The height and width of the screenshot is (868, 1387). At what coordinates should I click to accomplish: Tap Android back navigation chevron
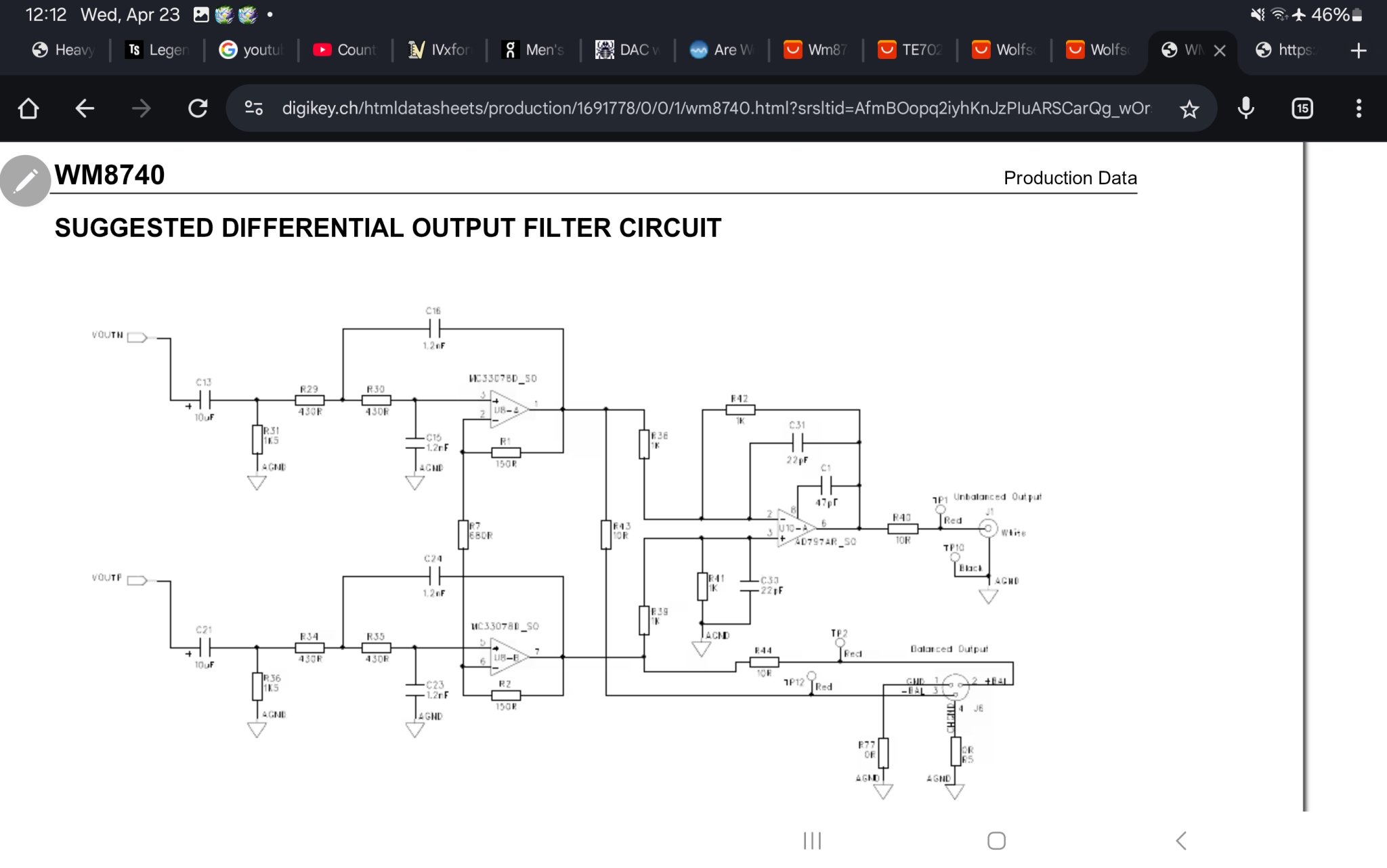[x=1181, y=841]
